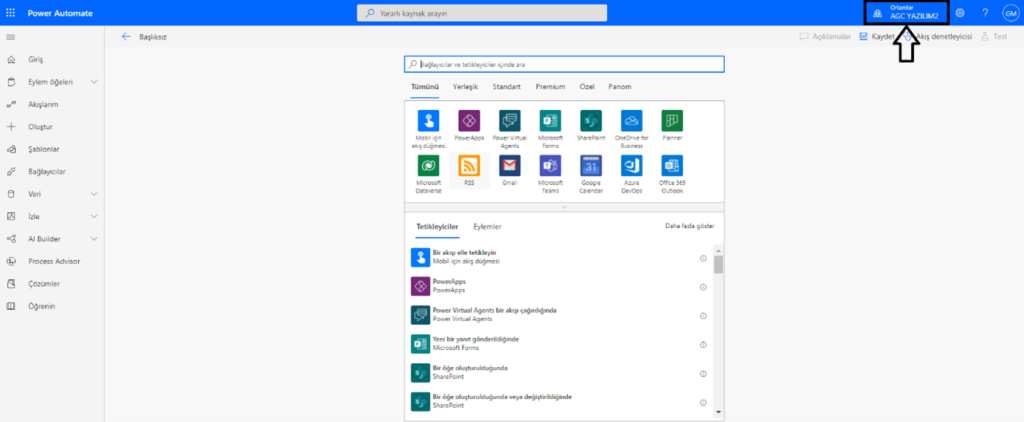Switch to the Yerleşik tab
Viewport: 1024px width, 422px height.
pos(466,87)
